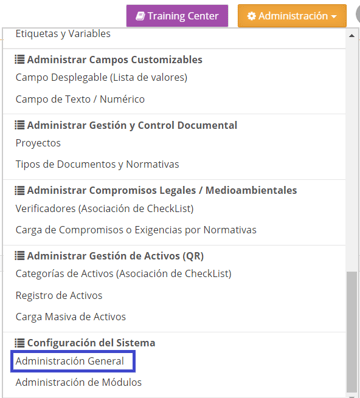Open Carga Masiva de Activos
360x398 pixels.
tap(71, 317)
